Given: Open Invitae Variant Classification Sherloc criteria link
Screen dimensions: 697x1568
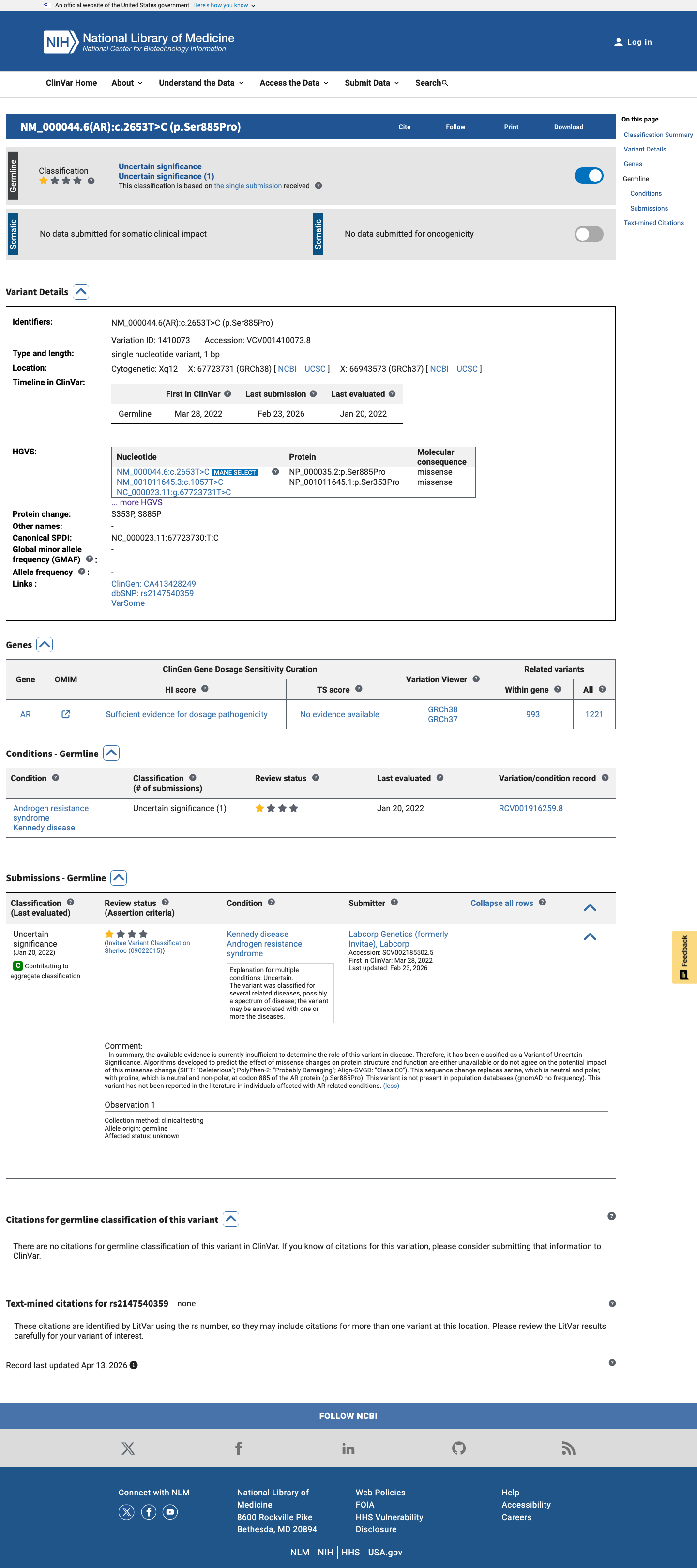Looking at the screenshot, I should coord(147,947).
